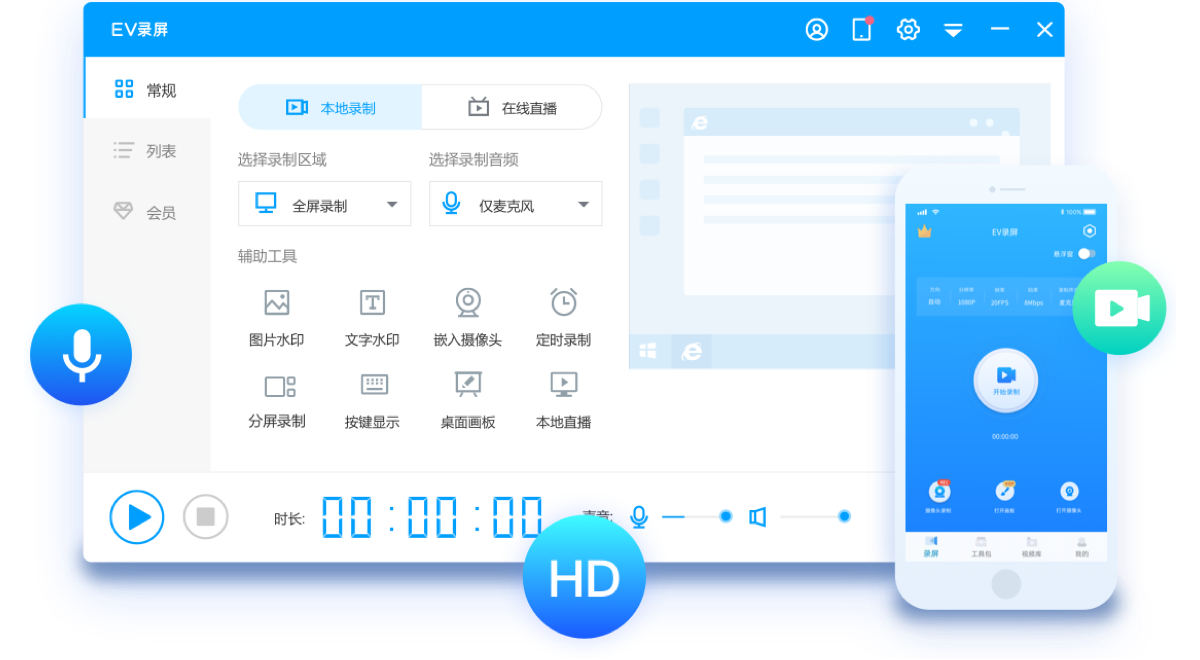Click the 选择录制音频 label
Image resolution: width=1200 pixels, height=660 pixels.
click(x=473, y=160)
